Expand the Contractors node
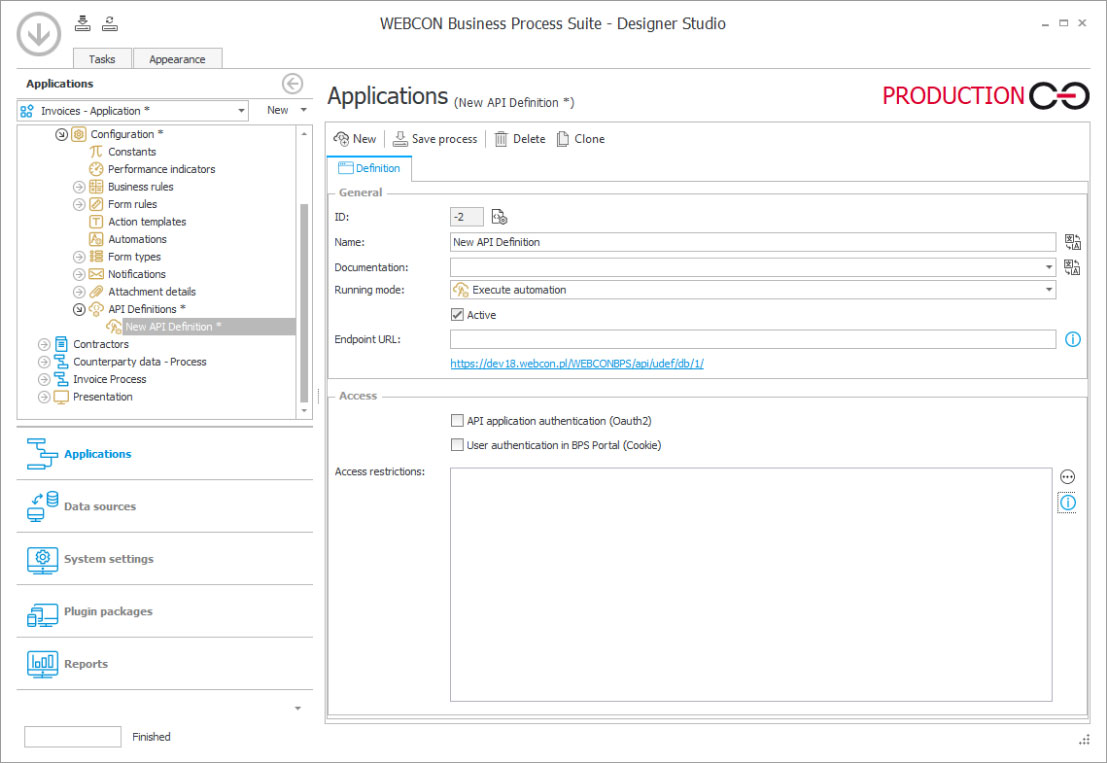This screenshot has height=763, width=1107. pyautogui.click(x=44, y=344)
